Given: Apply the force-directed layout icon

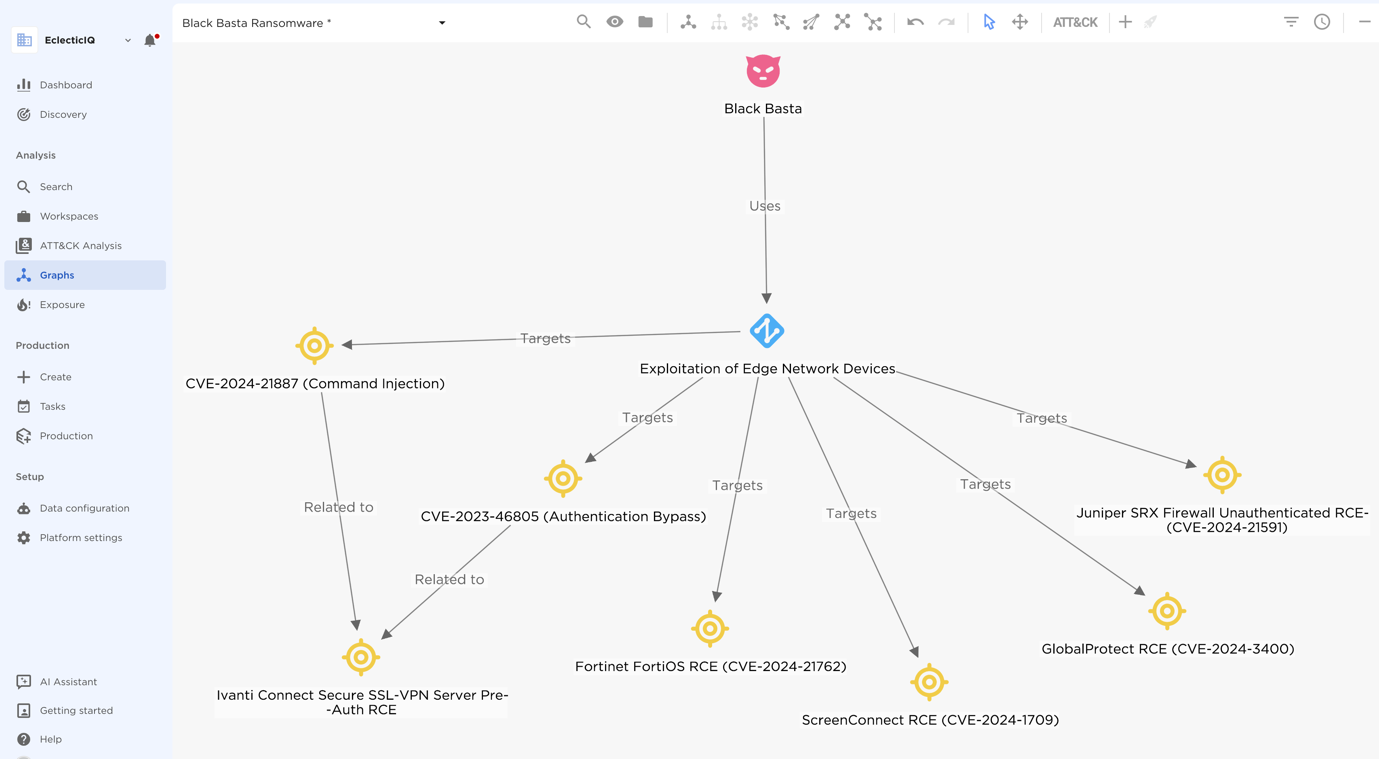Looking at the screenshot, I should (688, 21).
